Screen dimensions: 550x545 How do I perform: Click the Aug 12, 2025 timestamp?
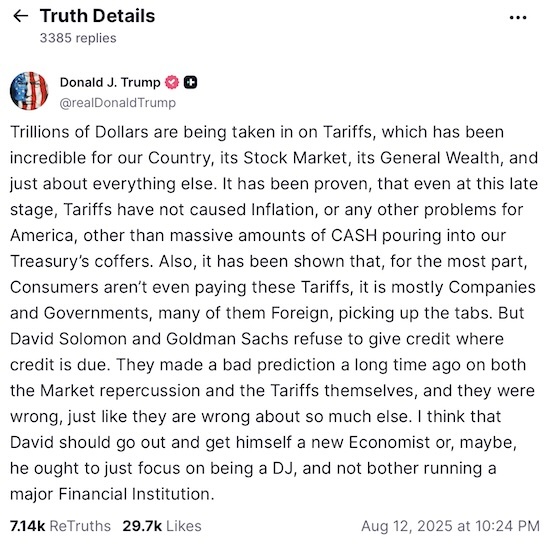pos(450,526)
